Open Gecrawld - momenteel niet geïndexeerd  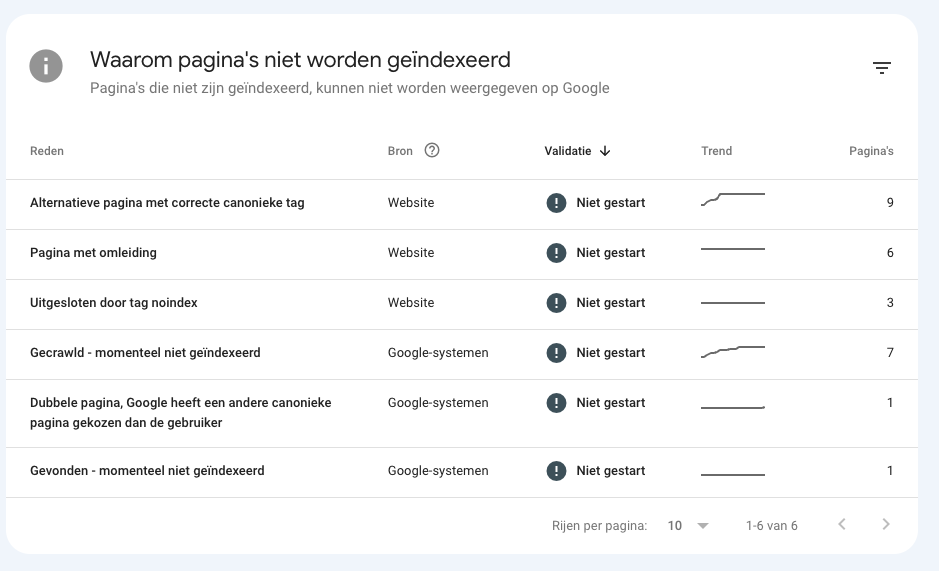pyautogui.click(x=145, y=353)
